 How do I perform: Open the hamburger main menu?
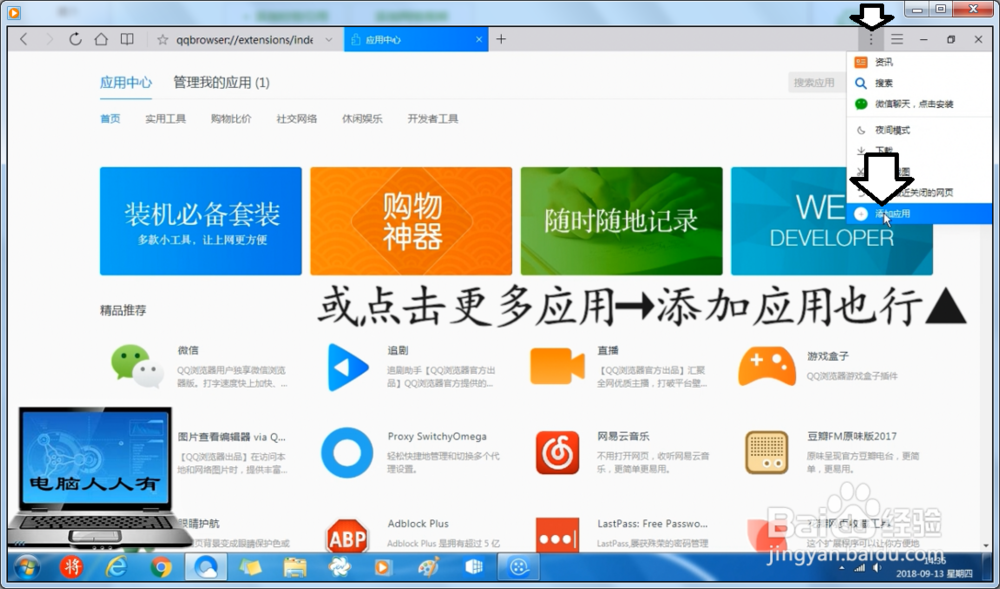pyautogui.click(x=897, y=40)
